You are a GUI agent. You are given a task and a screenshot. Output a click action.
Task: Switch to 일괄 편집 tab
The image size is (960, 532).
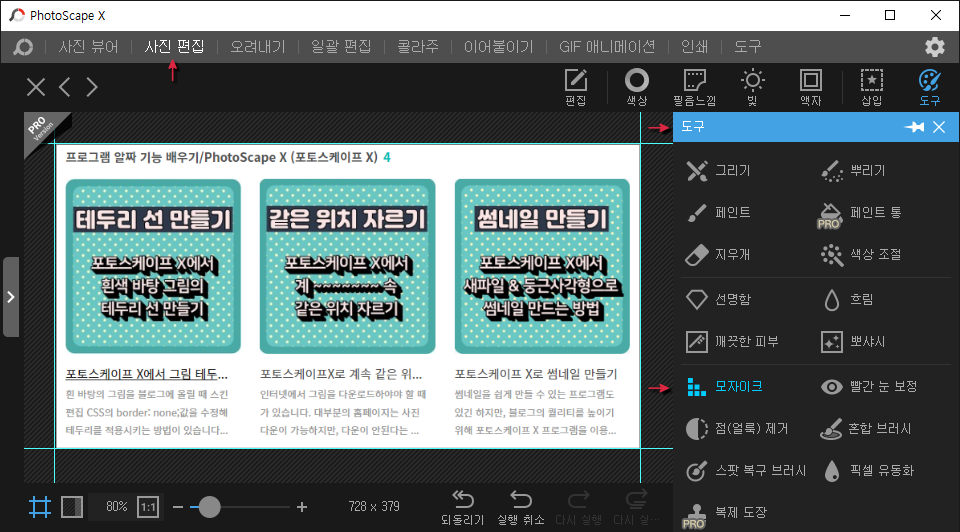point(341,47)
